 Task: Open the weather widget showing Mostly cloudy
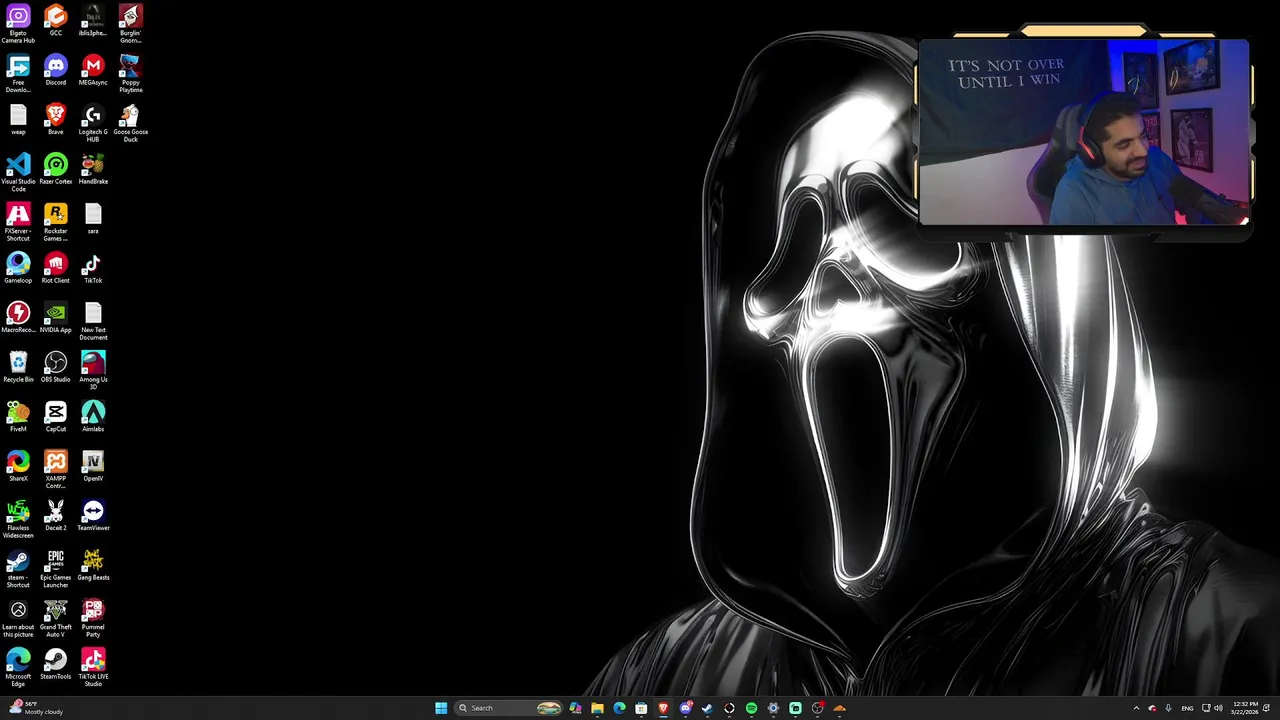pos(36,708)
